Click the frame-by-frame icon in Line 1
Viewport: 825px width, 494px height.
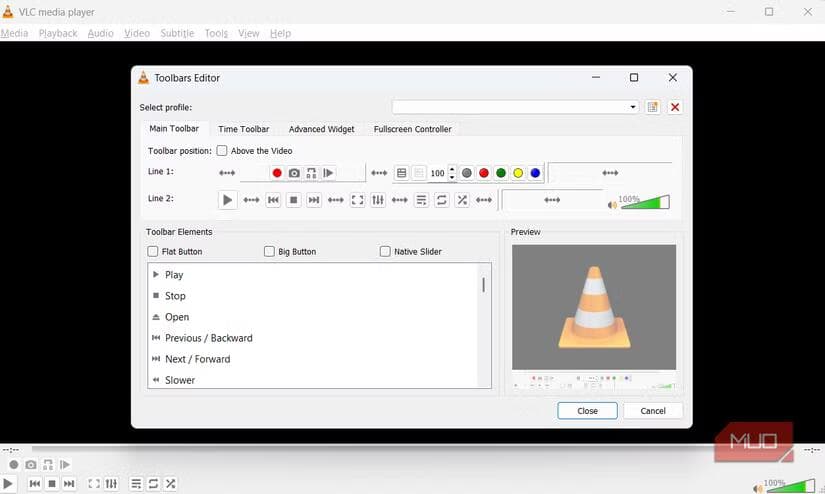pyautogui.click(x=328, y=173)
